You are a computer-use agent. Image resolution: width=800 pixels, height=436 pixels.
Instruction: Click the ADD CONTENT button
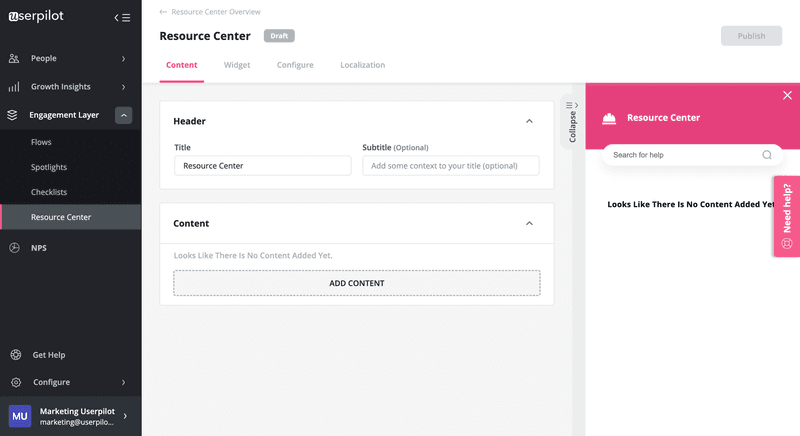pos(356,283)
